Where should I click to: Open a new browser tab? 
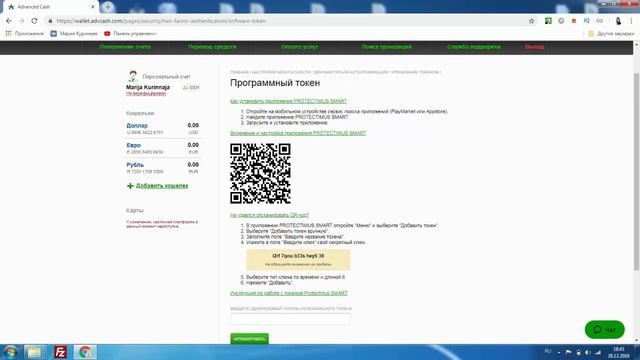[x=108, y=7]
